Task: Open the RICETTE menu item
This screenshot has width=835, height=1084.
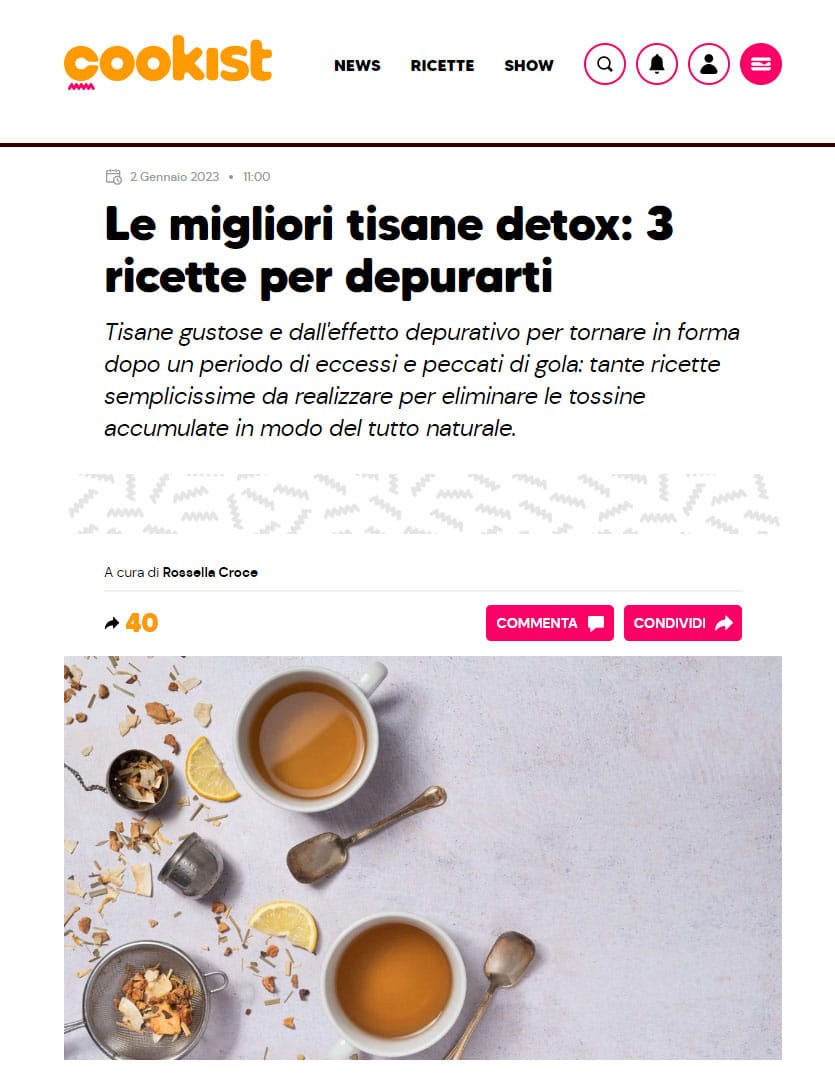Action: 442,66
